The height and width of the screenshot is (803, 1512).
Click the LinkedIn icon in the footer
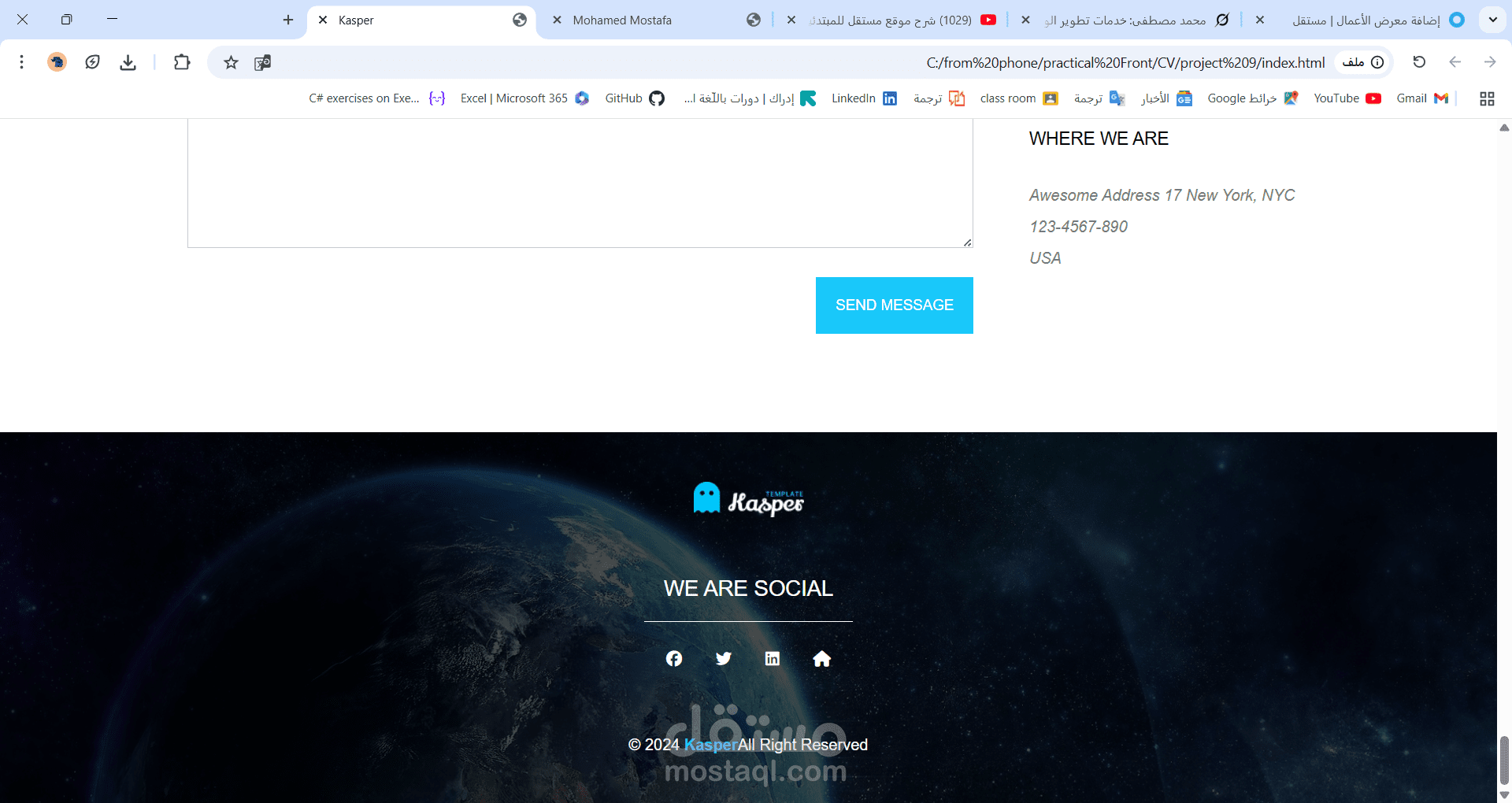773,658
